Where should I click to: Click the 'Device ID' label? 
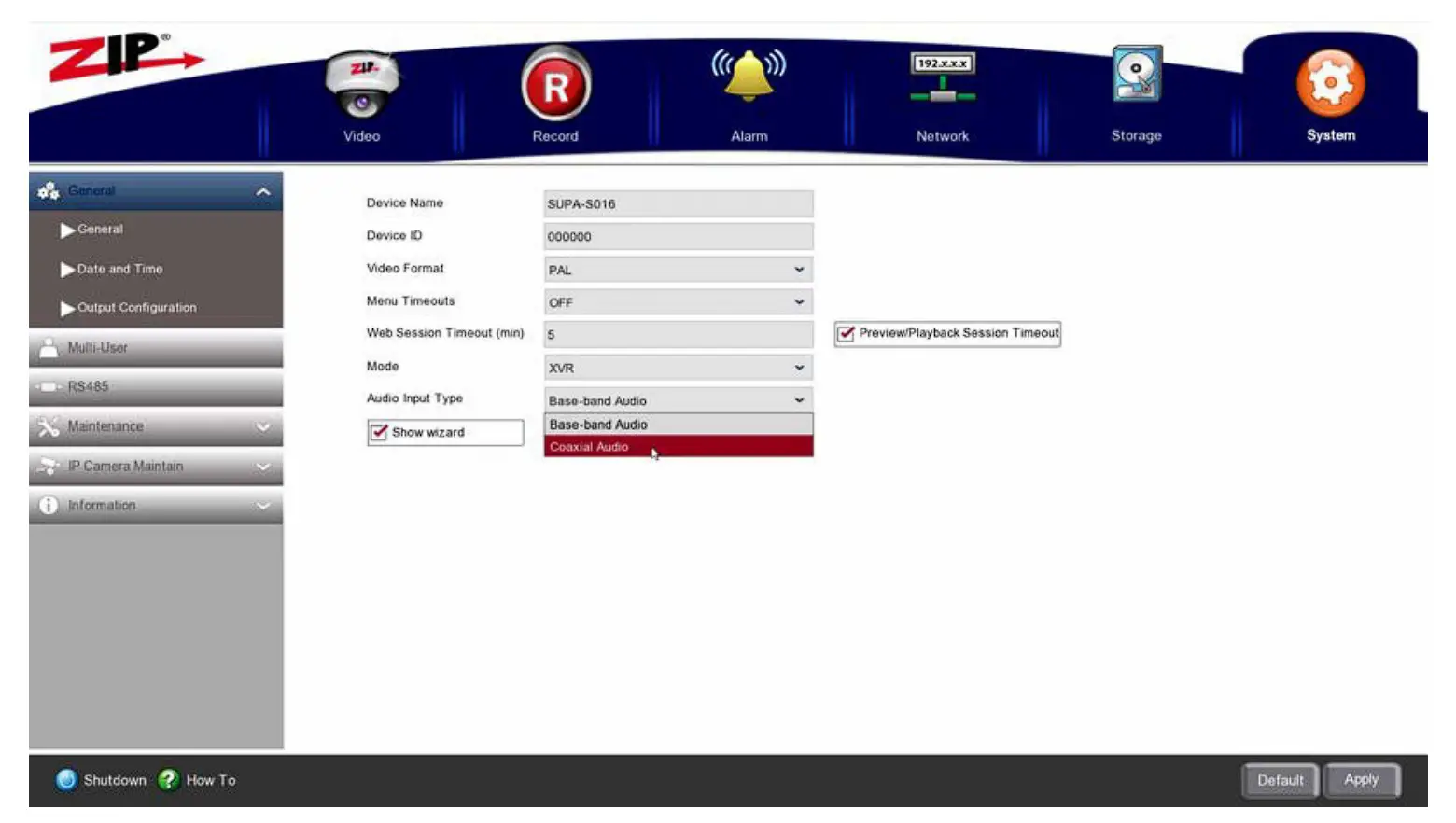394,236
